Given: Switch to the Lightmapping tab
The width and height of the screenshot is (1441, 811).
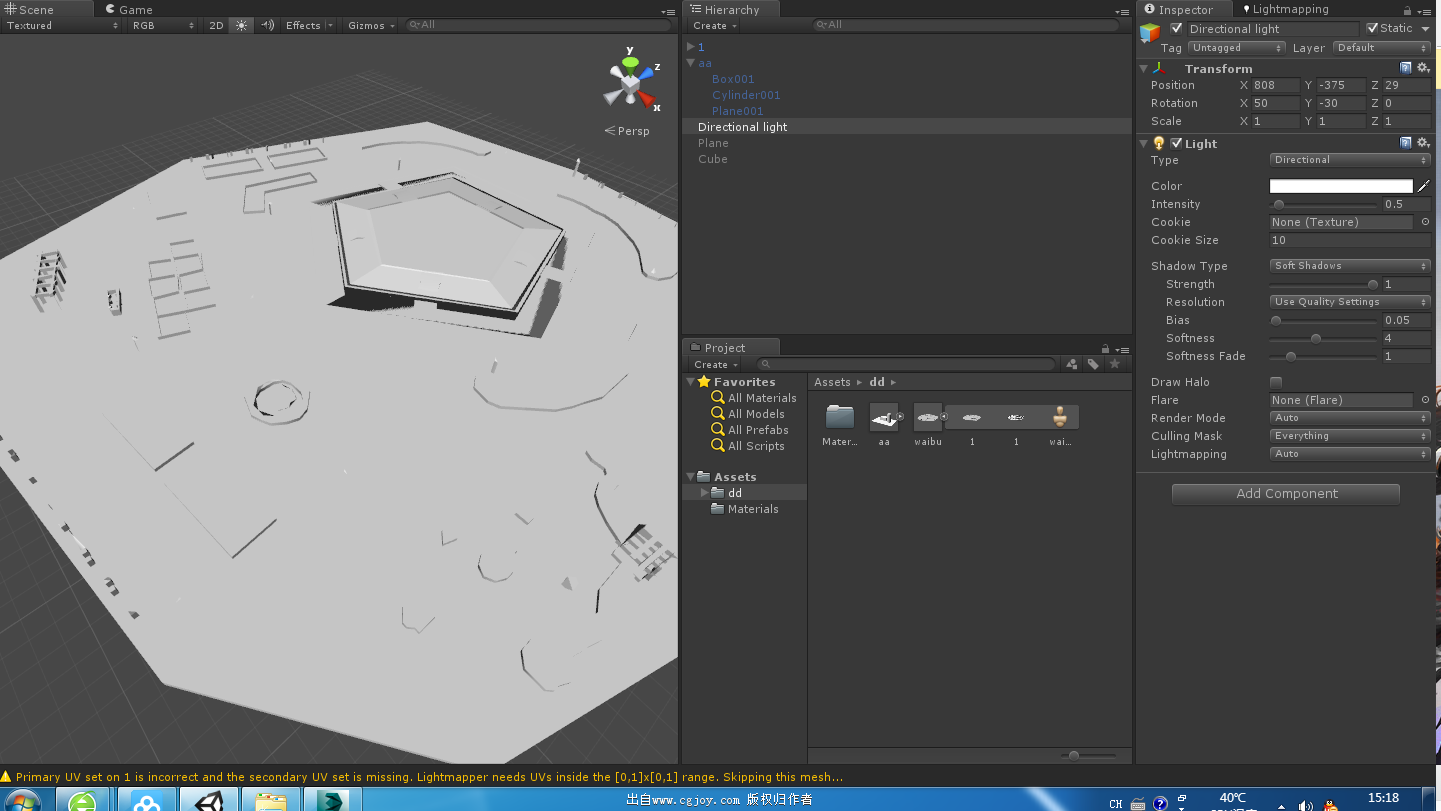Looking at the screenshot, I should (1284, 9).
